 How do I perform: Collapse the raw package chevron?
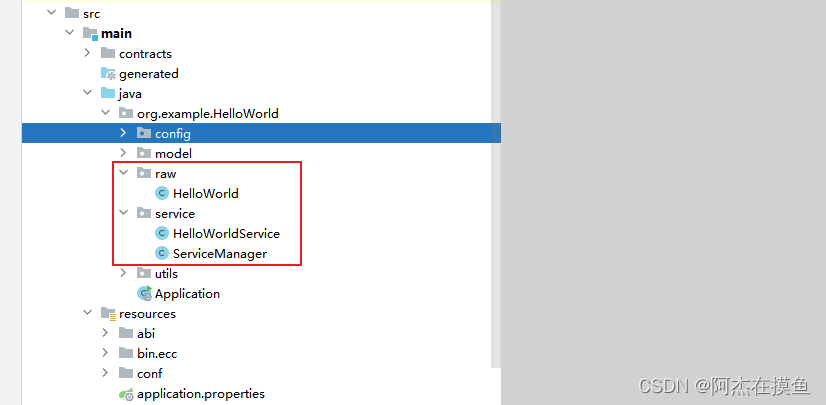tap(123, 173)
